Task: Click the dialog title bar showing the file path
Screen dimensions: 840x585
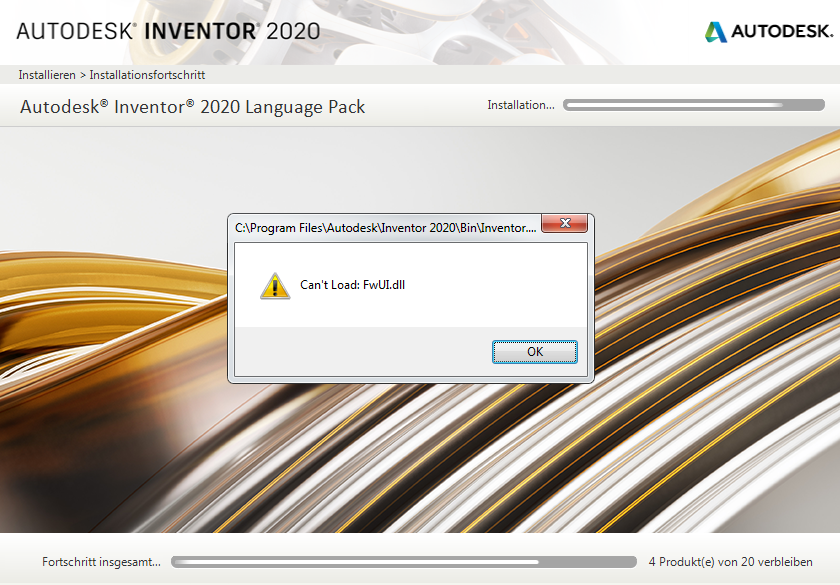Action: (x=380, y=225)
